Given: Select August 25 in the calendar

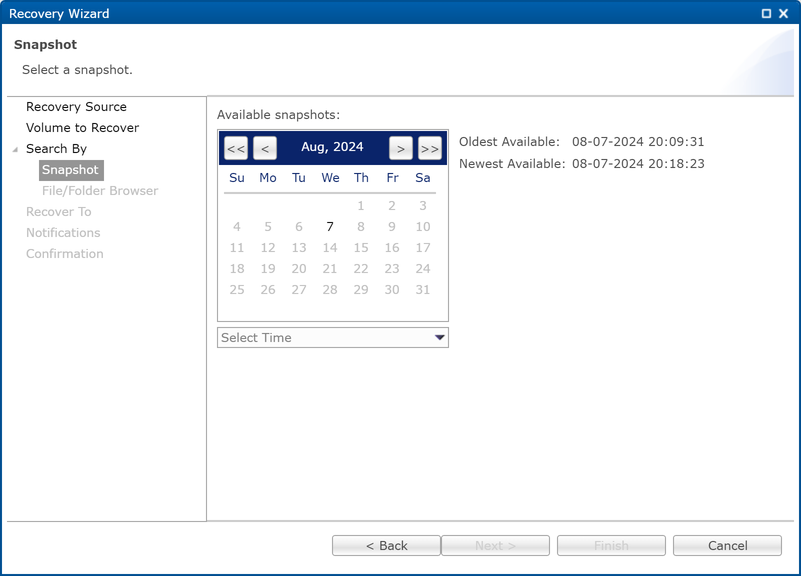Looking at the screenshot, I should tap(237, 290).
